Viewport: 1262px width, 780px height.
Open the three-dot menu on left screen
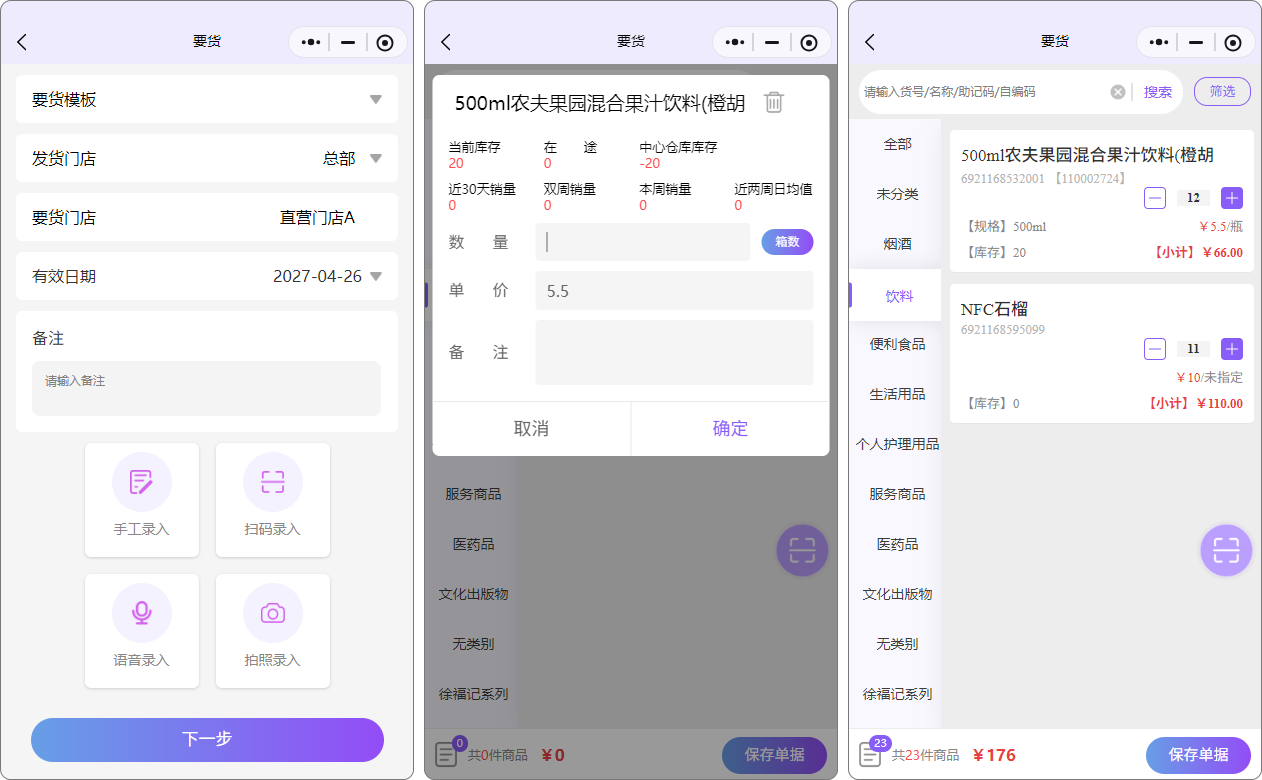pyautogui.click(x=311, y=42)
